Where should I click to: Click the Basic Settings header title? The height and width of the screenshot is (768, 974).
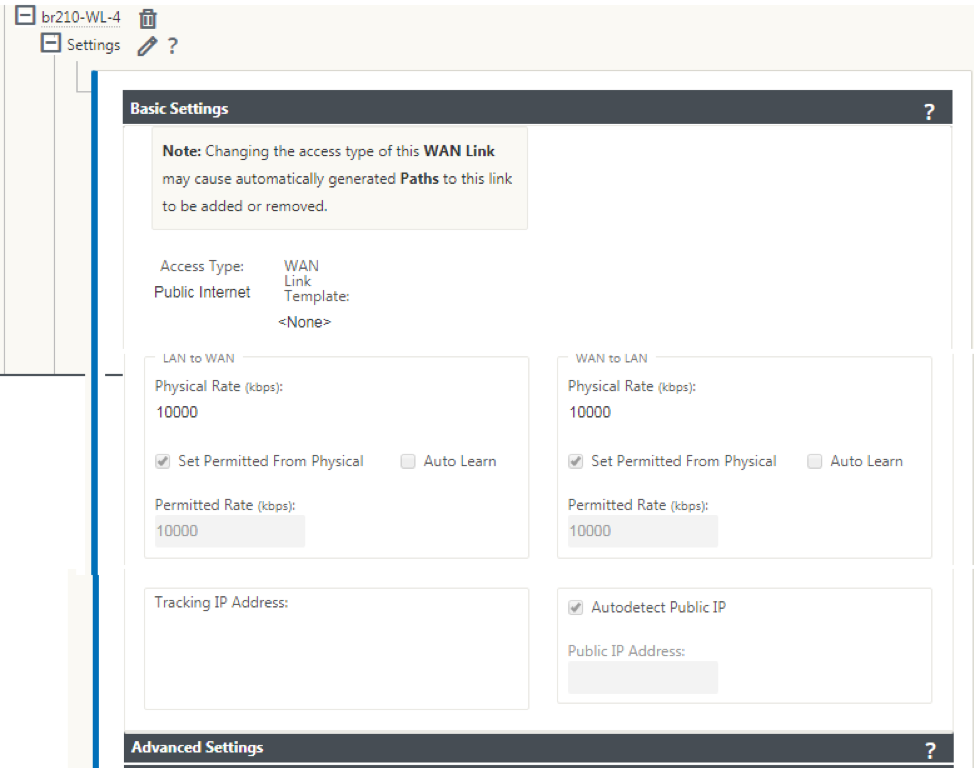180,109
